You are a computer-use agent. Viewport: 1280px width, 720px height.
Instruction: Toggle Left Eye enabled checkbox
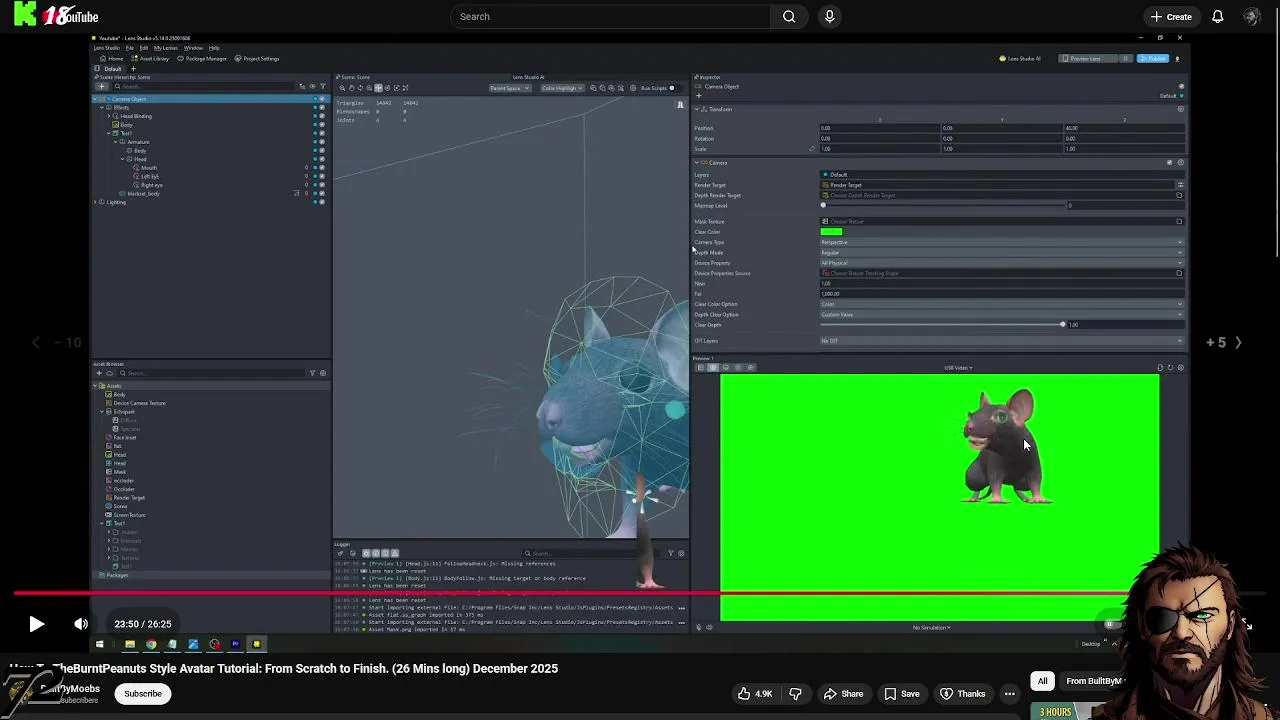click(322, 176)
